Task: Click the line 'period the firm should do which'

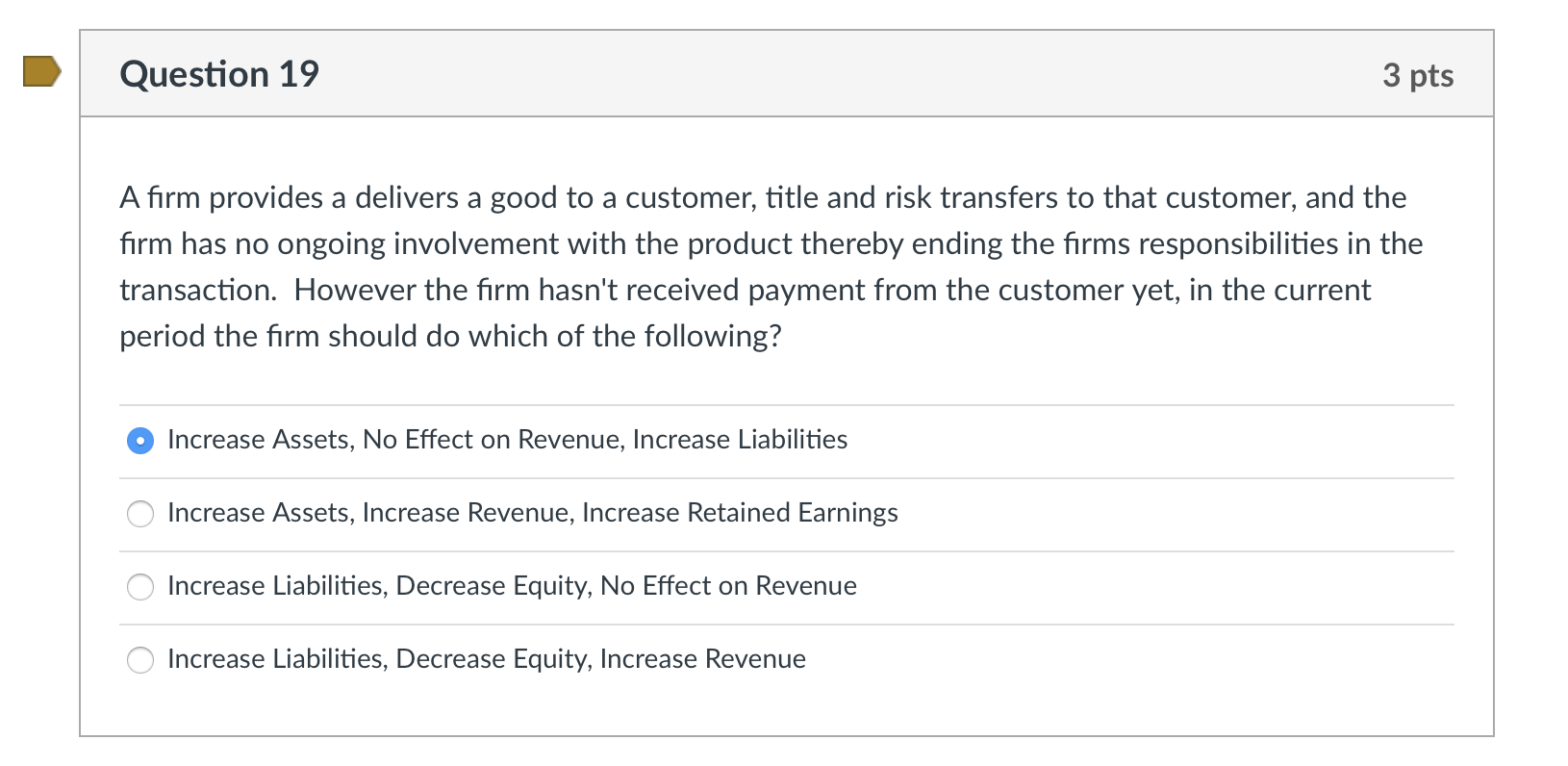Action: coord(450,337)
